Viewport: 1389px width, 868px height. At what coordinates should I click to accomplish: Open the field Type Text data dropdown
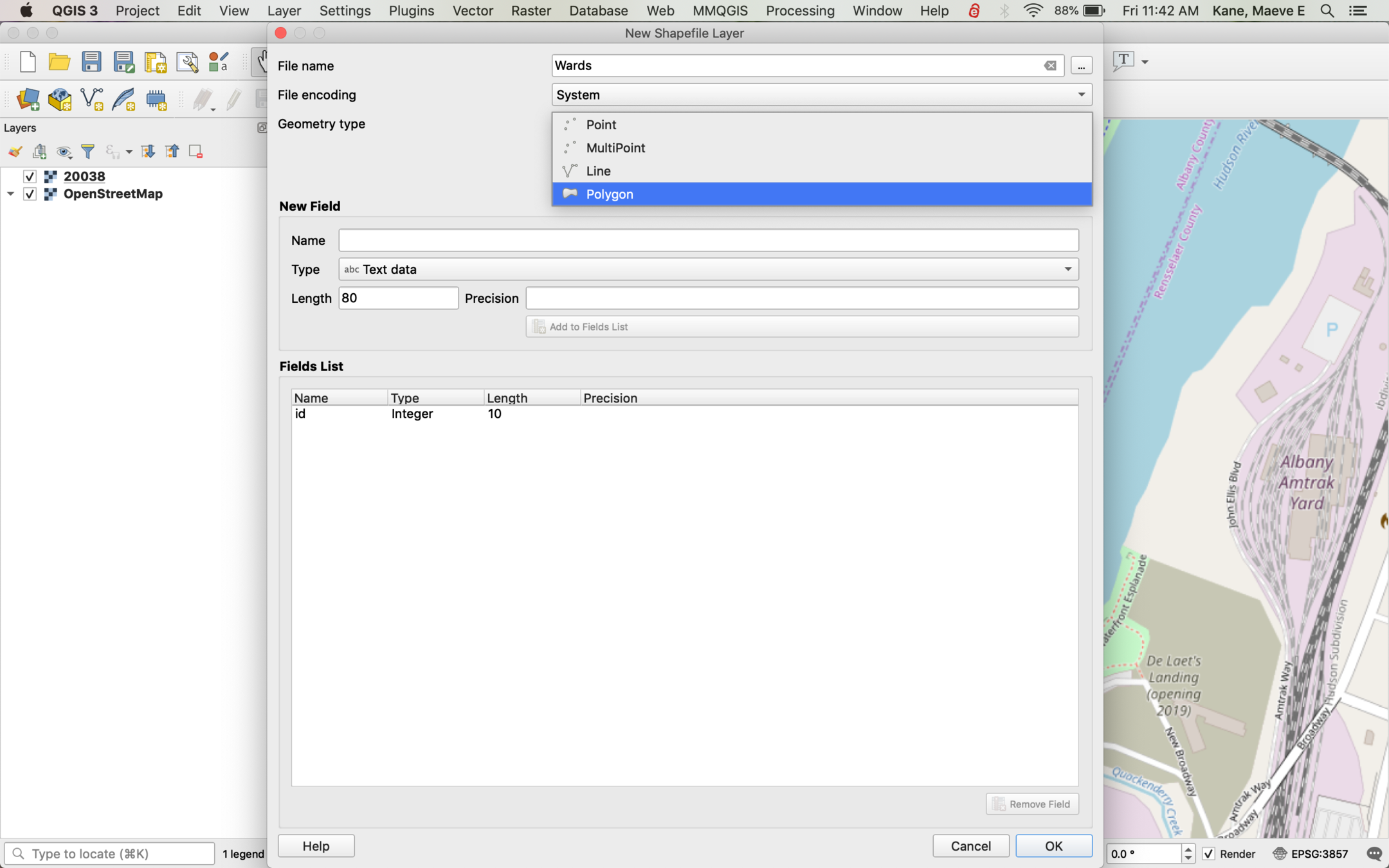click(708, 269)
